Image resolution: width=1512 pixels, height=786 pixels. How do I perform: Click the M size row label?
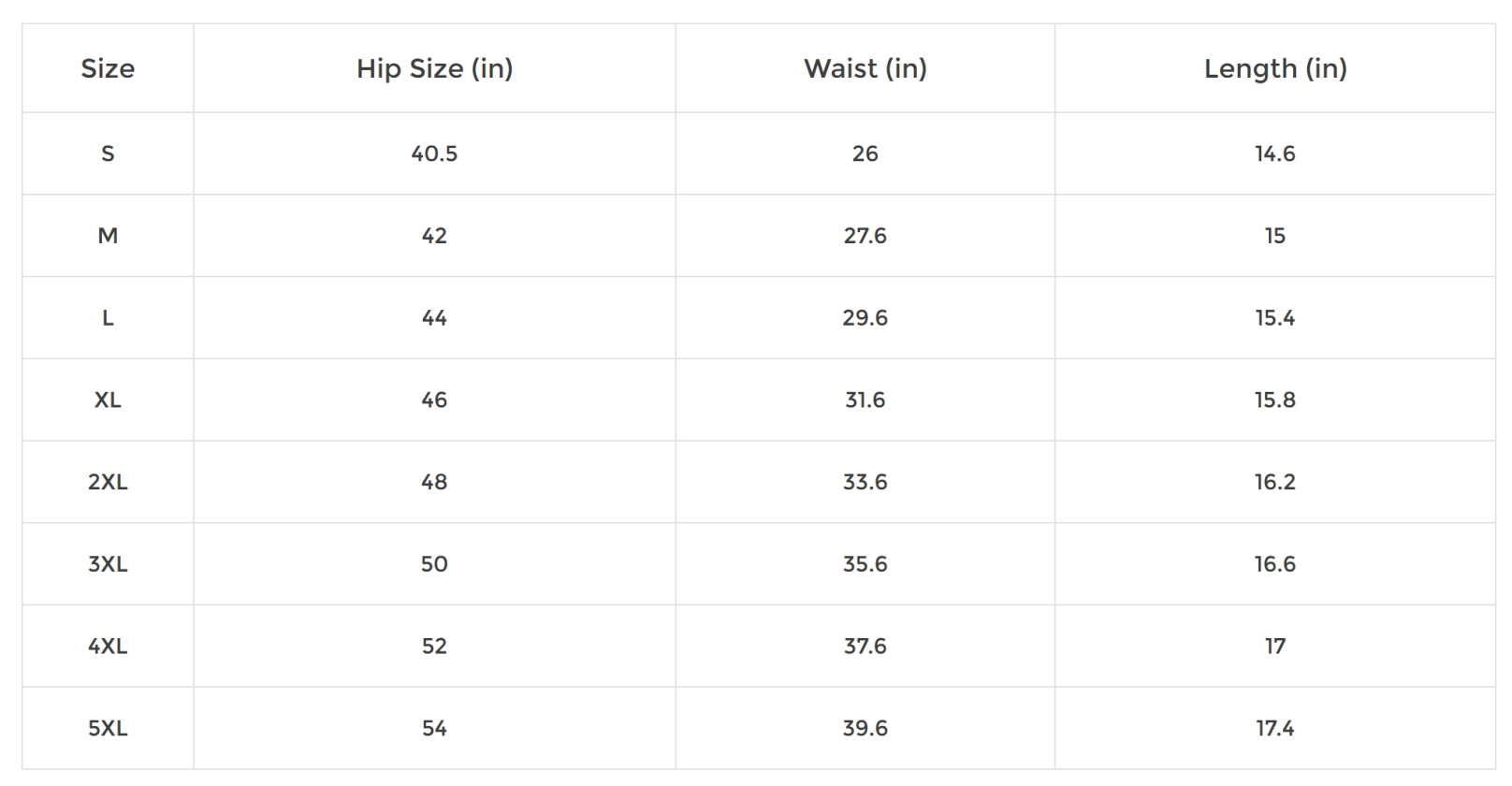pyautogui.click(x=108, y=236)
